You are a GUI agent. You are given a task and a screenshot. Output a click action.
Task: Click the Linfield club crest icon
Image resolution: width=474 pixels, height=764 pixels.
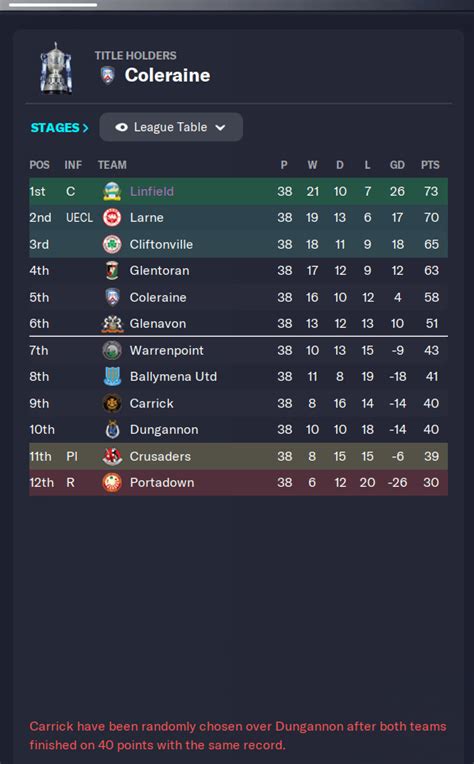tap(112, 191)
